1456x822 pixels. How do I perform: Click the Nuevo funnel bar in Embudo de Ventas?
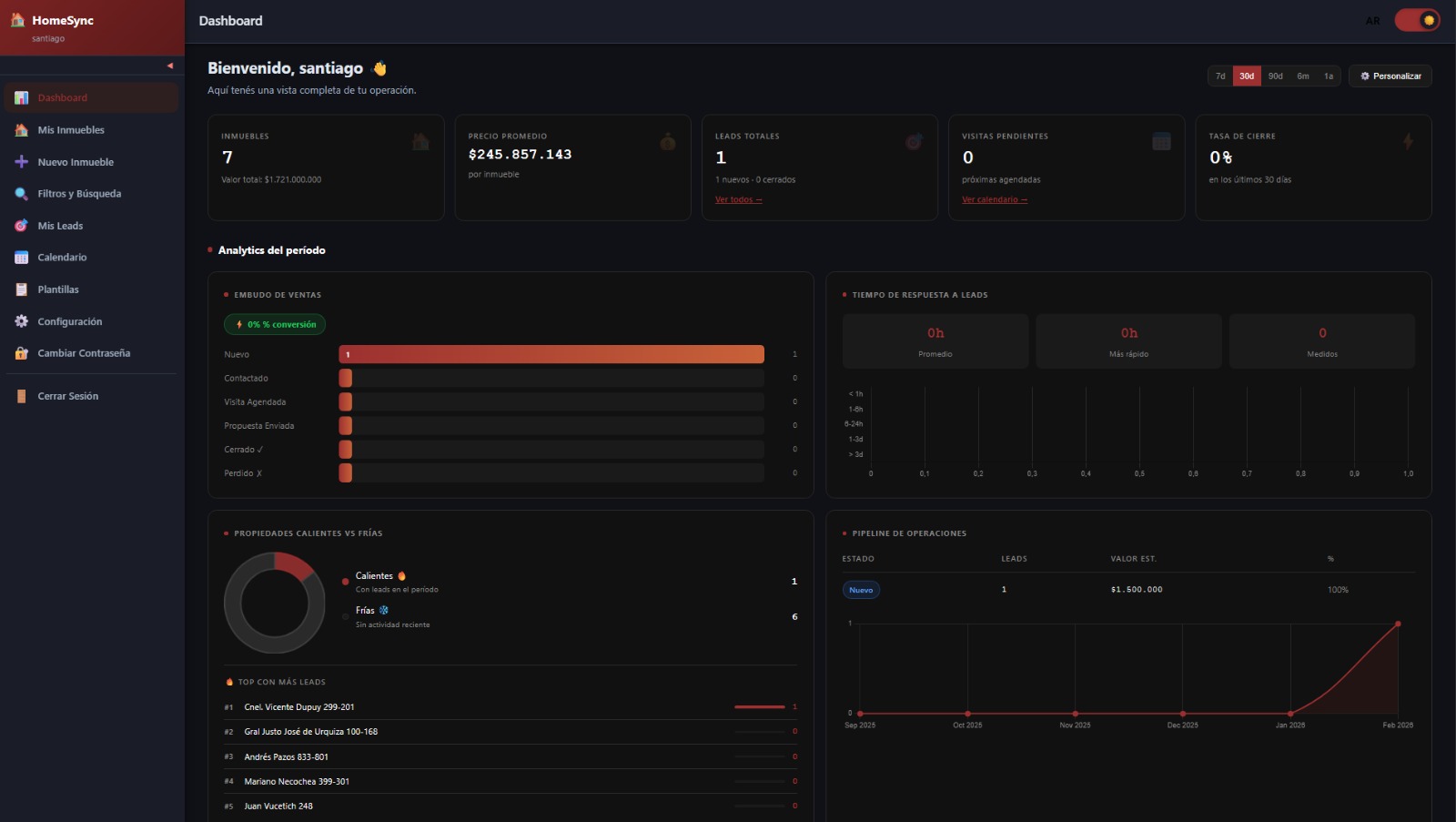553,354
